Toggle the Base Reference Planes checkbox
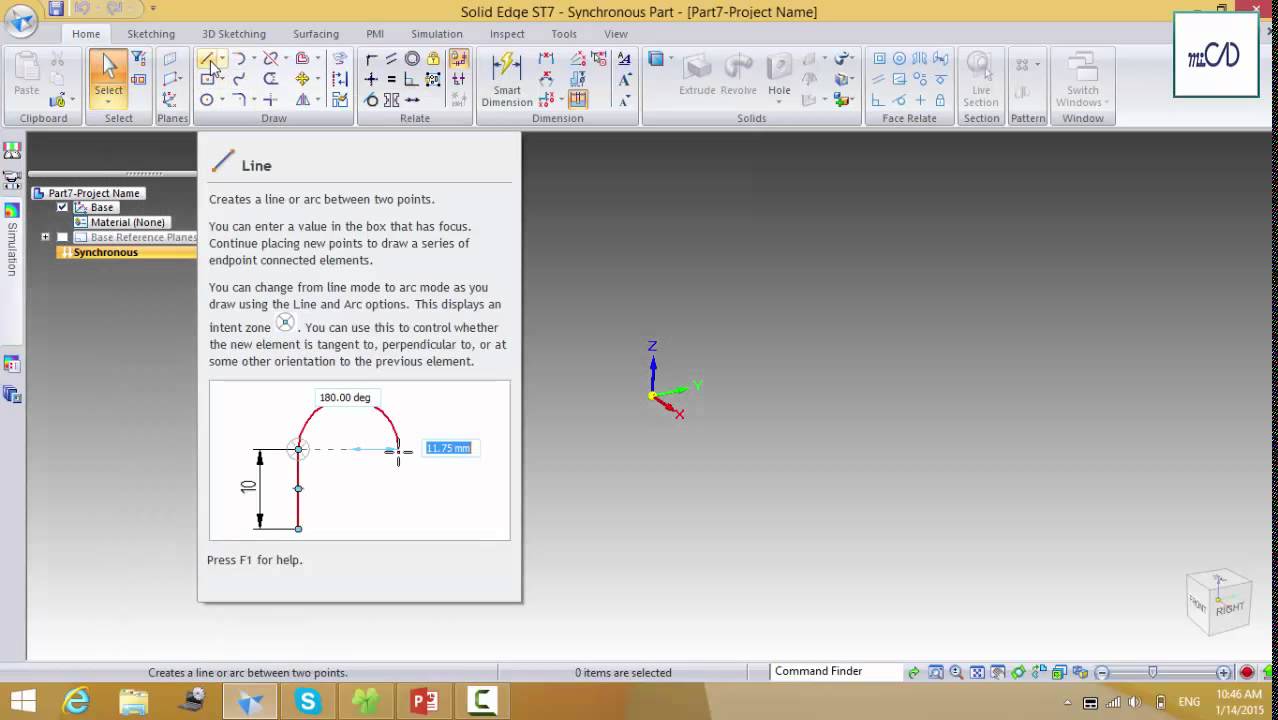This screenshot has width=1278, height=720. (62, 237)
